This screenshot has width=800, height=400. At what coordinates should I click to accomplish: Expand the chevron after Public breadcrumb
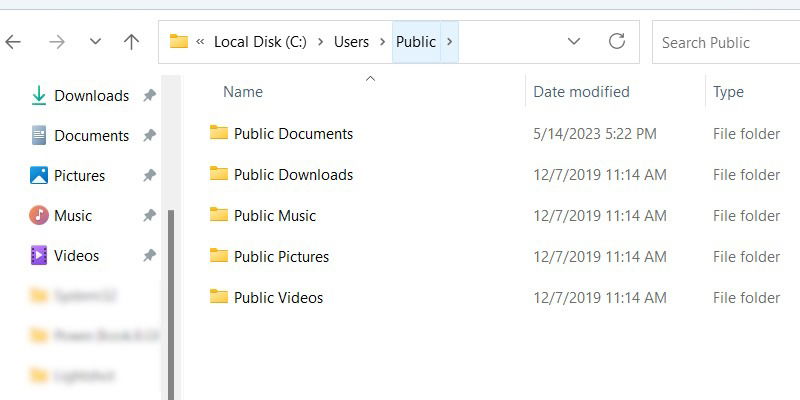(449, 42)
